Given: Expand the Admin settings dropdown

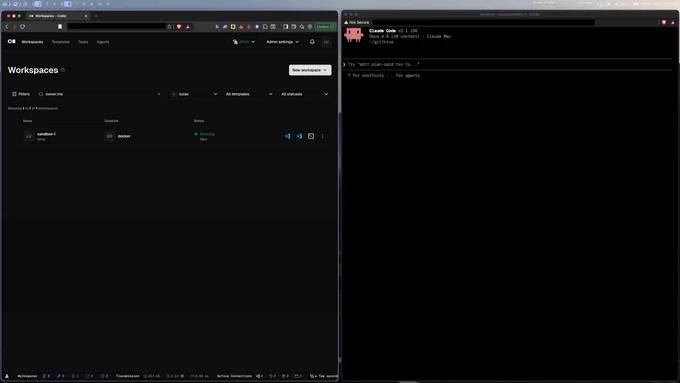Looking at the screenshot, I should pos(282,42).
